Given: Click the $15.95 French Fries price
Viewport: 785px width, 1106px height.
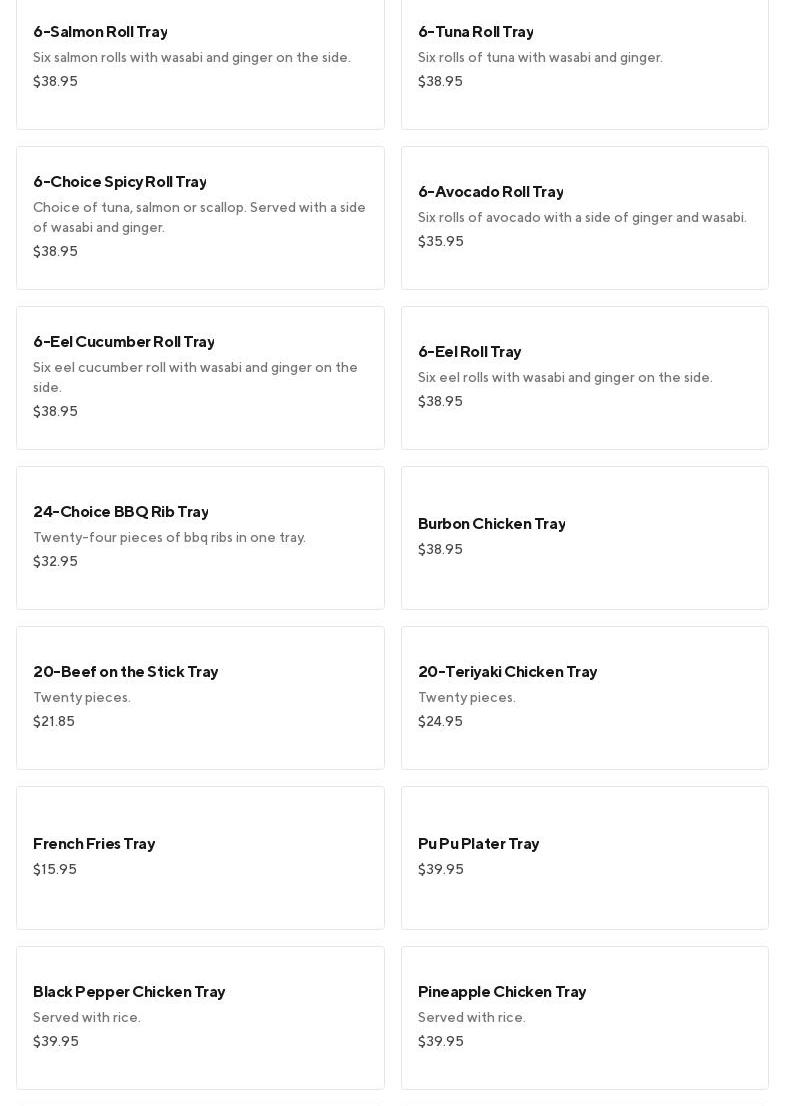Looking at the screenshot, I should point(55,870).
